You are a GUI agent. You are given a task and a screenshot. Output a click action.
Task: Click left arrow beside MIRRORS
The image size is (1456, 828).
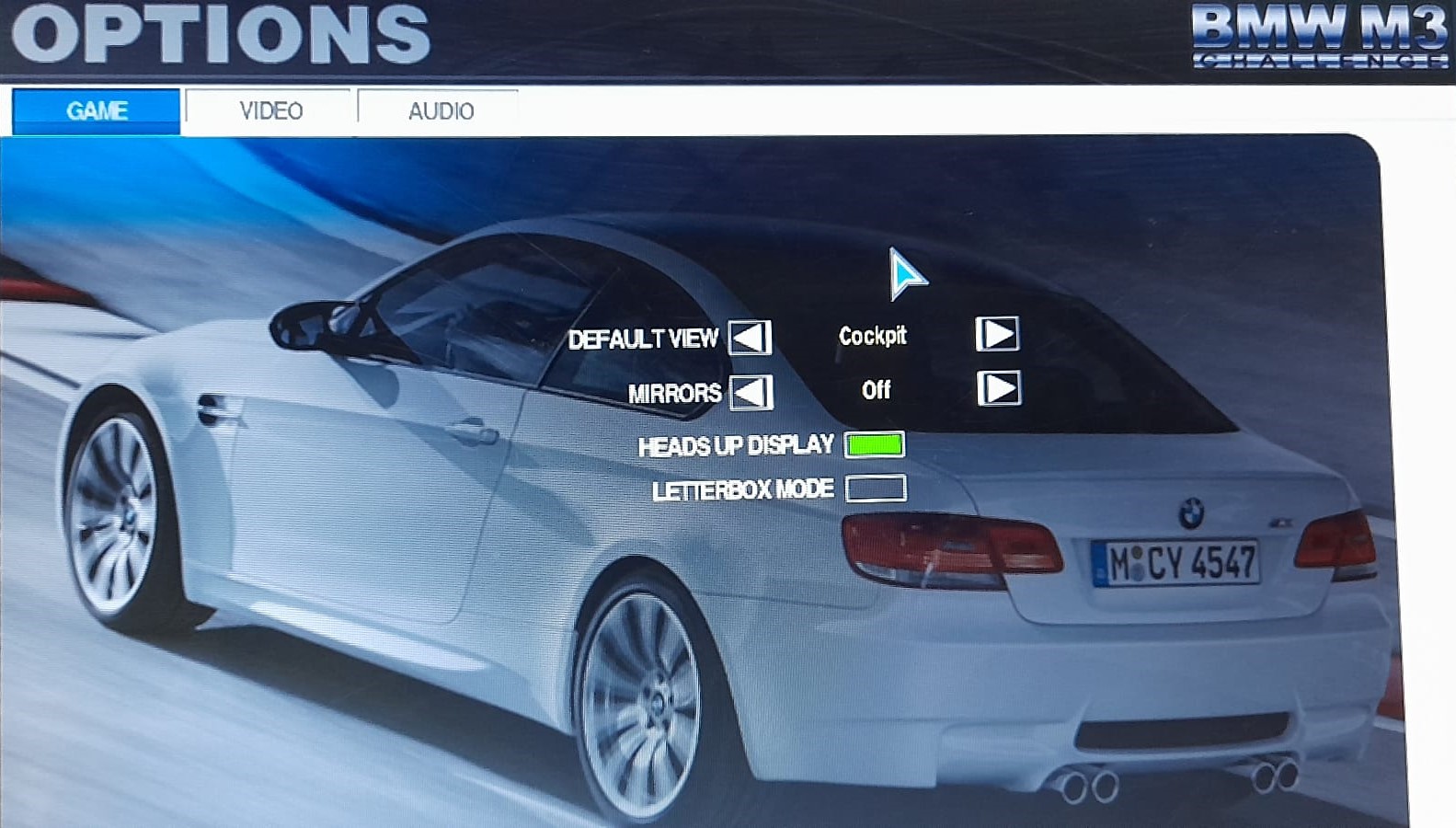point(751,393)
